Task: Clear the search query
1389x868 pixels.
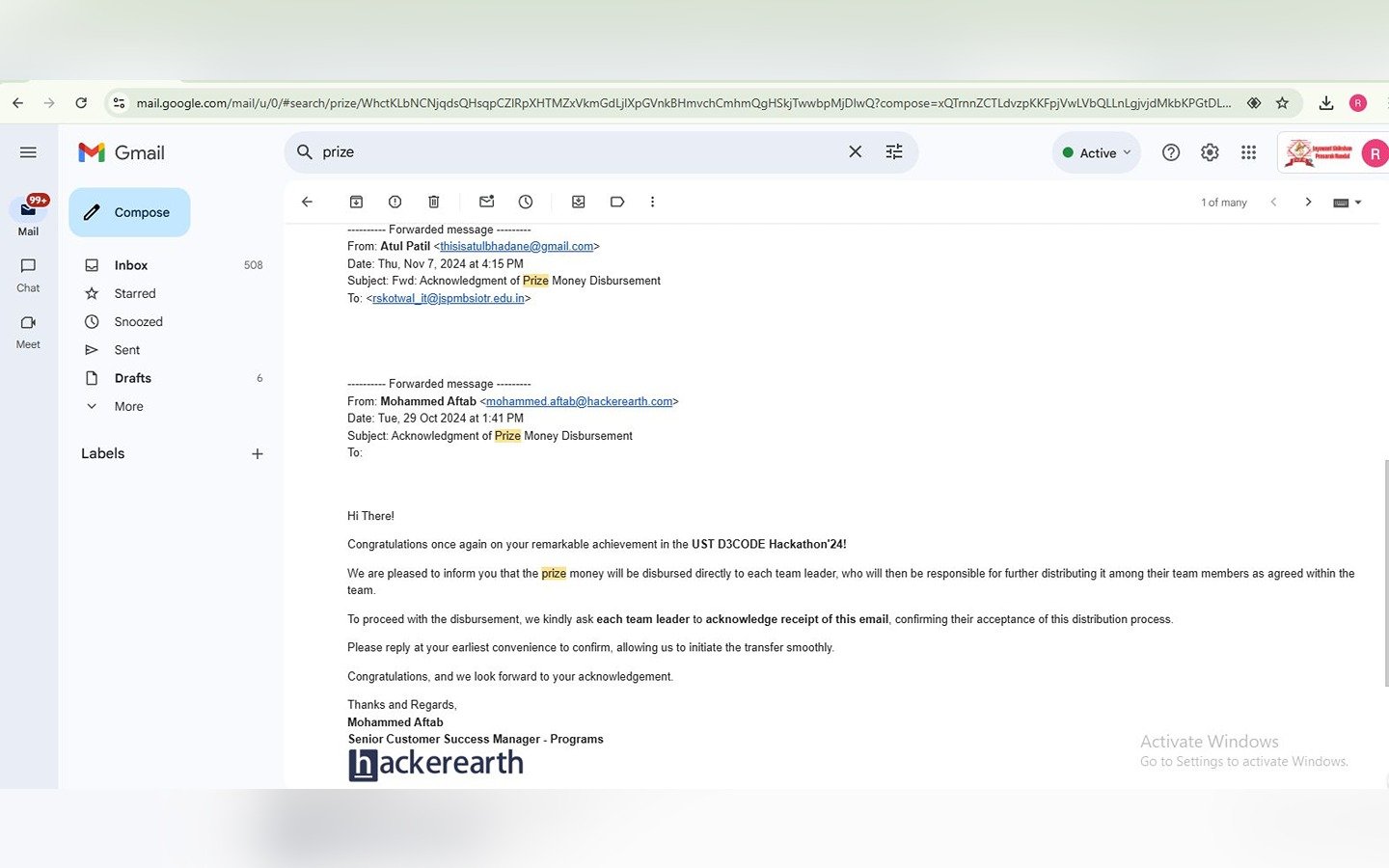Action: 855,152
